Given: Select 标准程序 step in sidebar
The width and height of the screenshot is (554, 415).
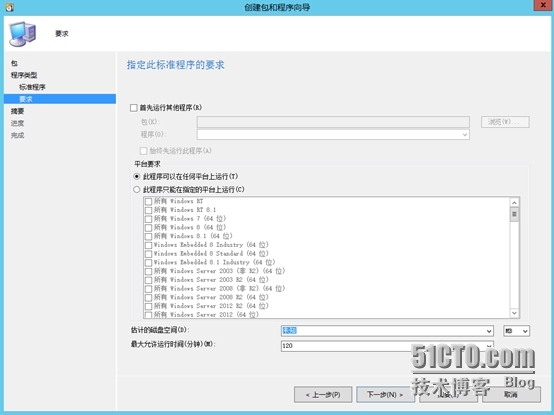Looking at the screenshot, I should point(33,87).
